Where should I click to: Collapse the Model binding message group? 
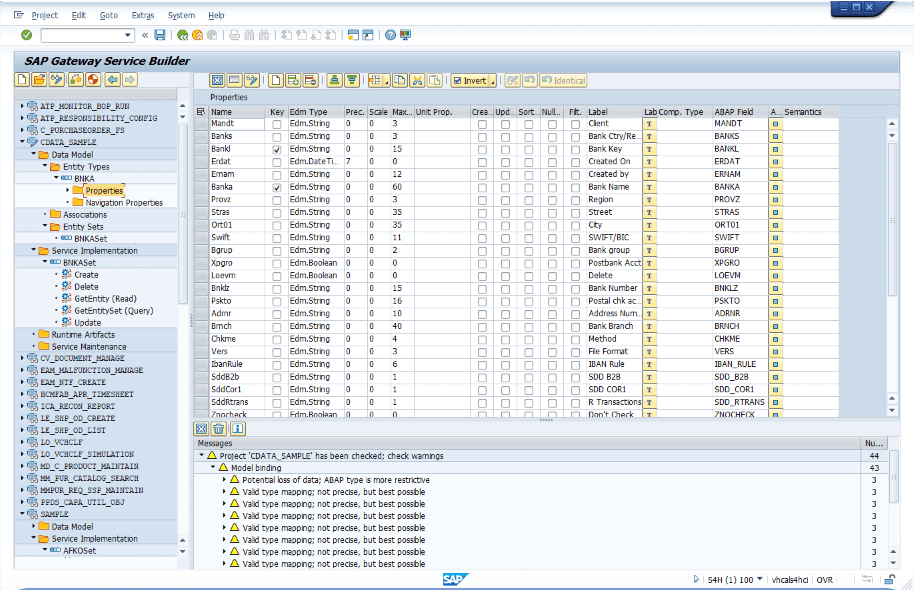click(212, 468)
